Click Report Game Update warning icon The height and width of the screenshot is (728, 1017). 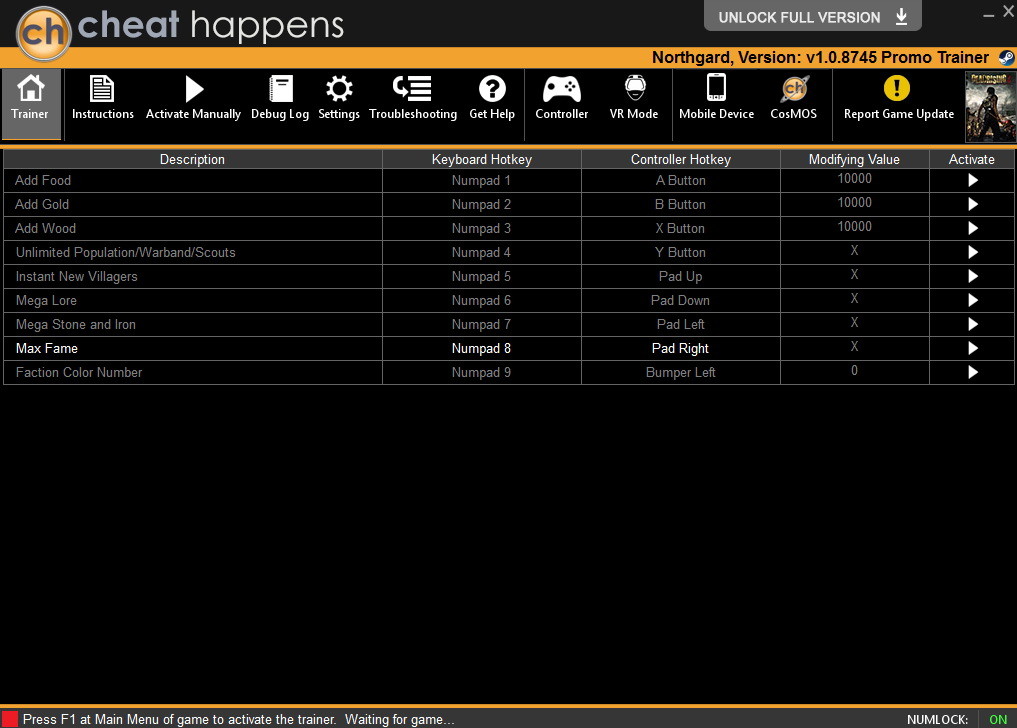click(897, 88)
